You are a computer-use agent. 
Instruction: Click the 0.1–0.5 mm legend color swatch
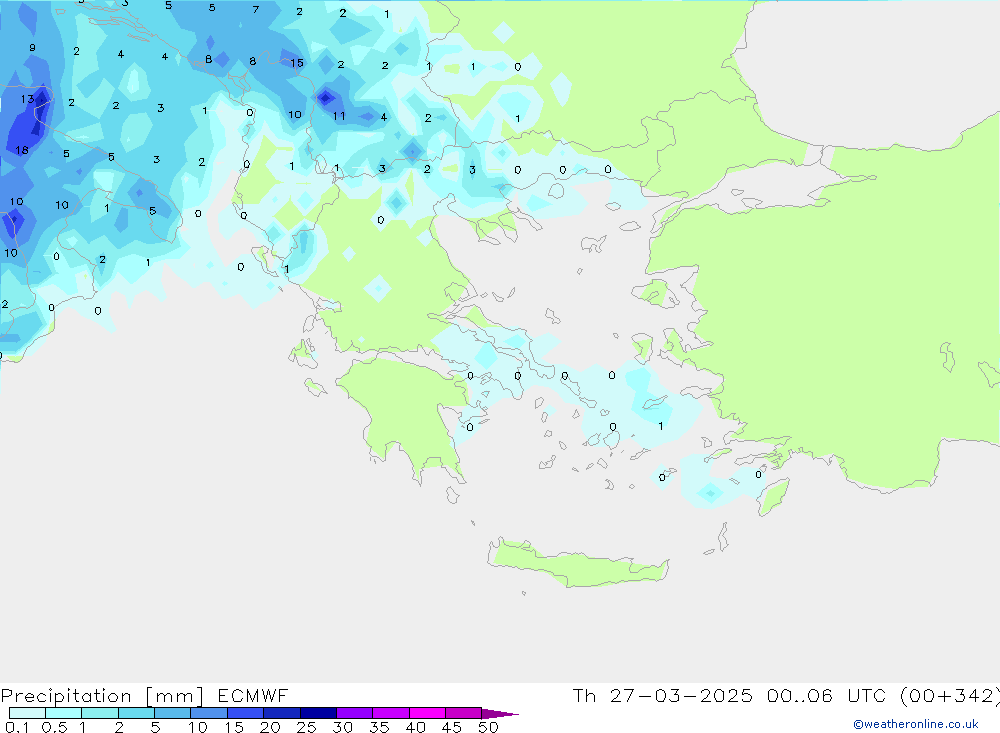click(x=27, y=713)
